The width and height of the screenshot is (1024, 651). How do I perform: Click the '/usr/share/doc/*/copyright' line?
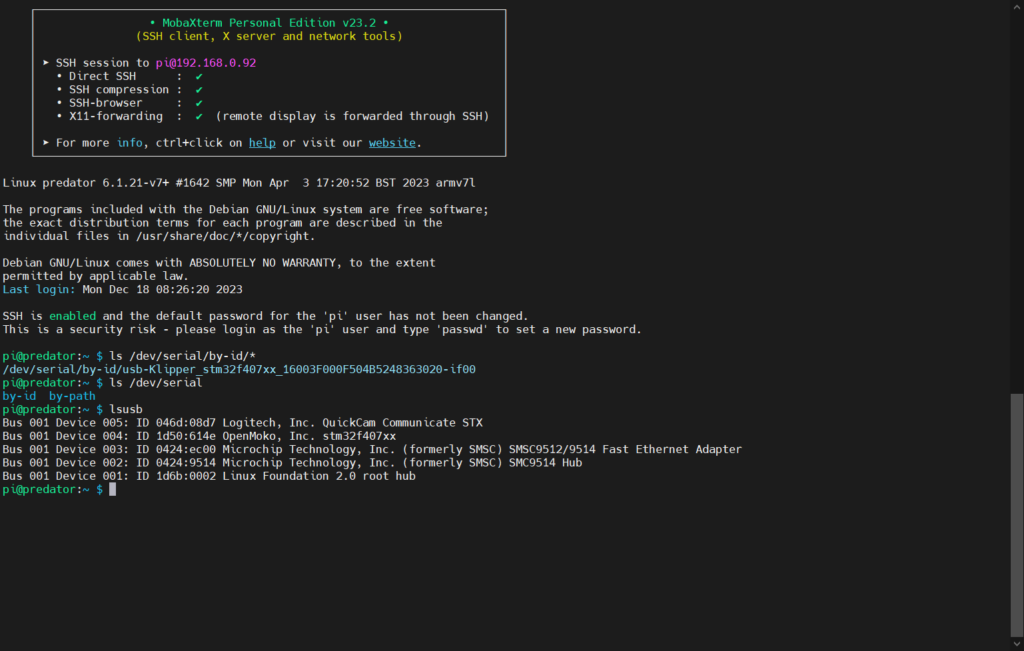pos(159,236)
